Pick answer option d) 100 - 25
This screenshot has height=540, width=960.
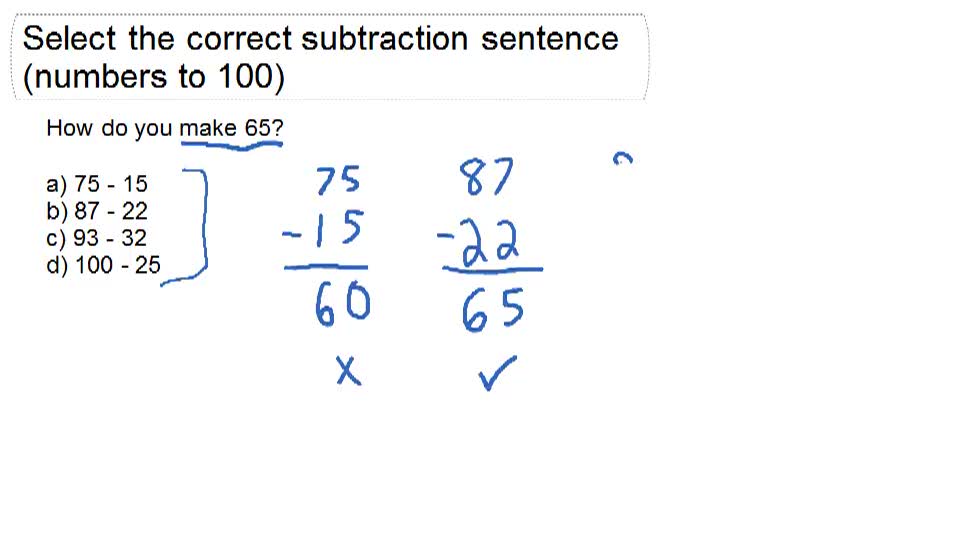pyautogui.click(x=103, y=265)
